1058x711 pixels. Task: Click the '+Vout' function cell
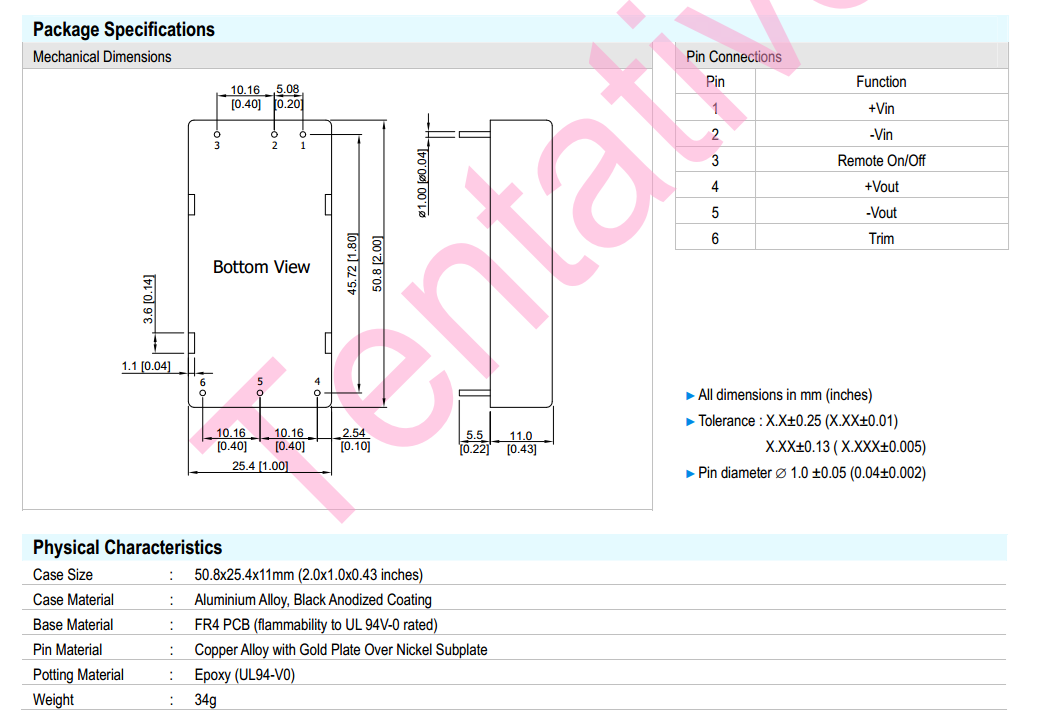pyautogui.click(x=881, y=186)
